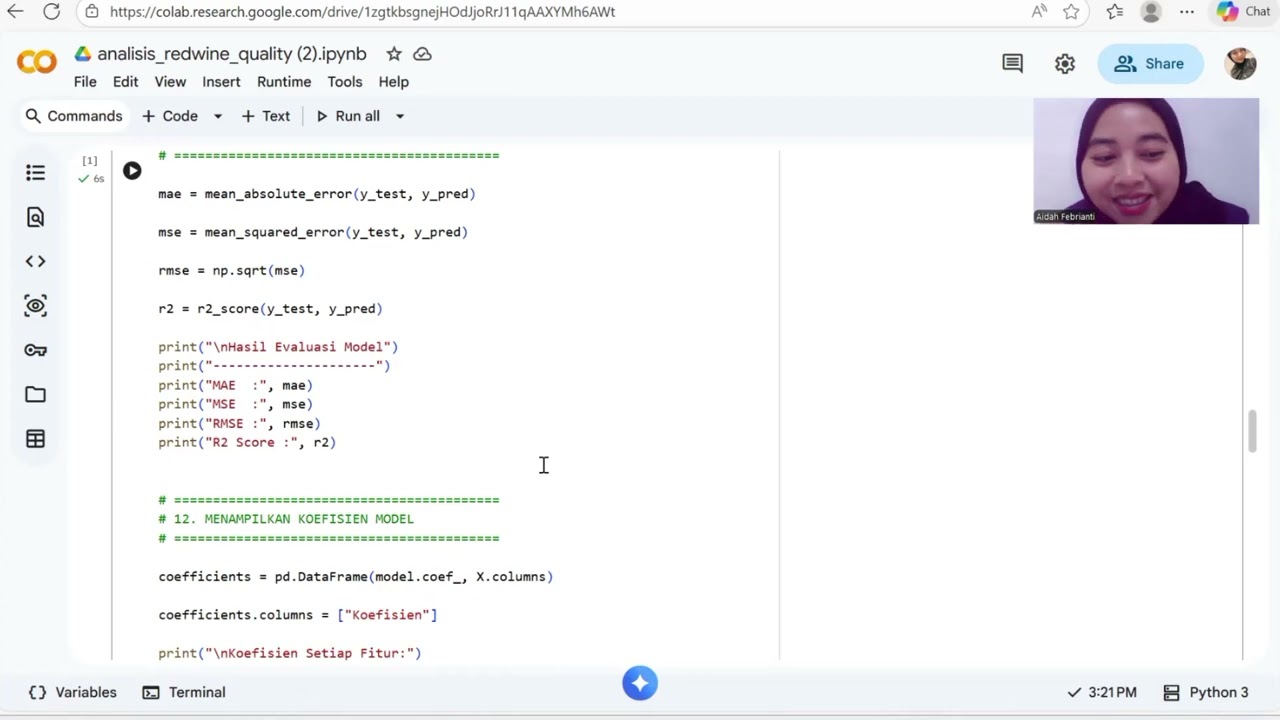Screen dimensions: 1280x720
Task: Click the mae = mean_absolute_error code line
Action: point(317,194)
